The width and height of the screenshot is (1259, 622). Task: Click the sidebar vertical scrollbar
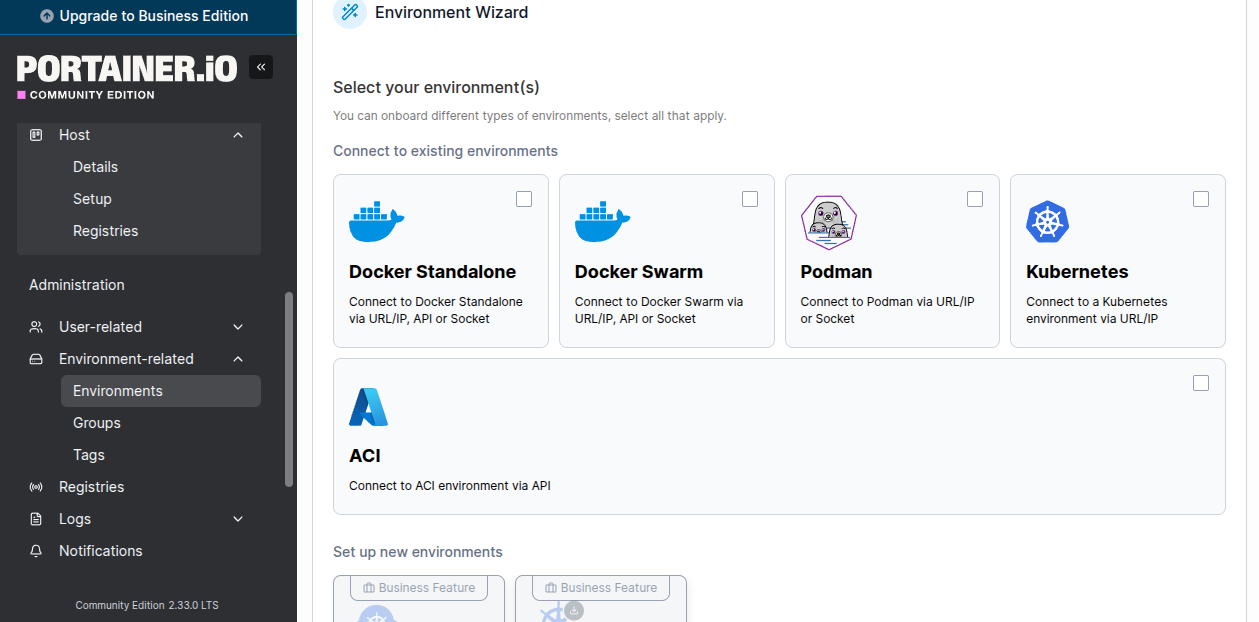pos(289,389)
